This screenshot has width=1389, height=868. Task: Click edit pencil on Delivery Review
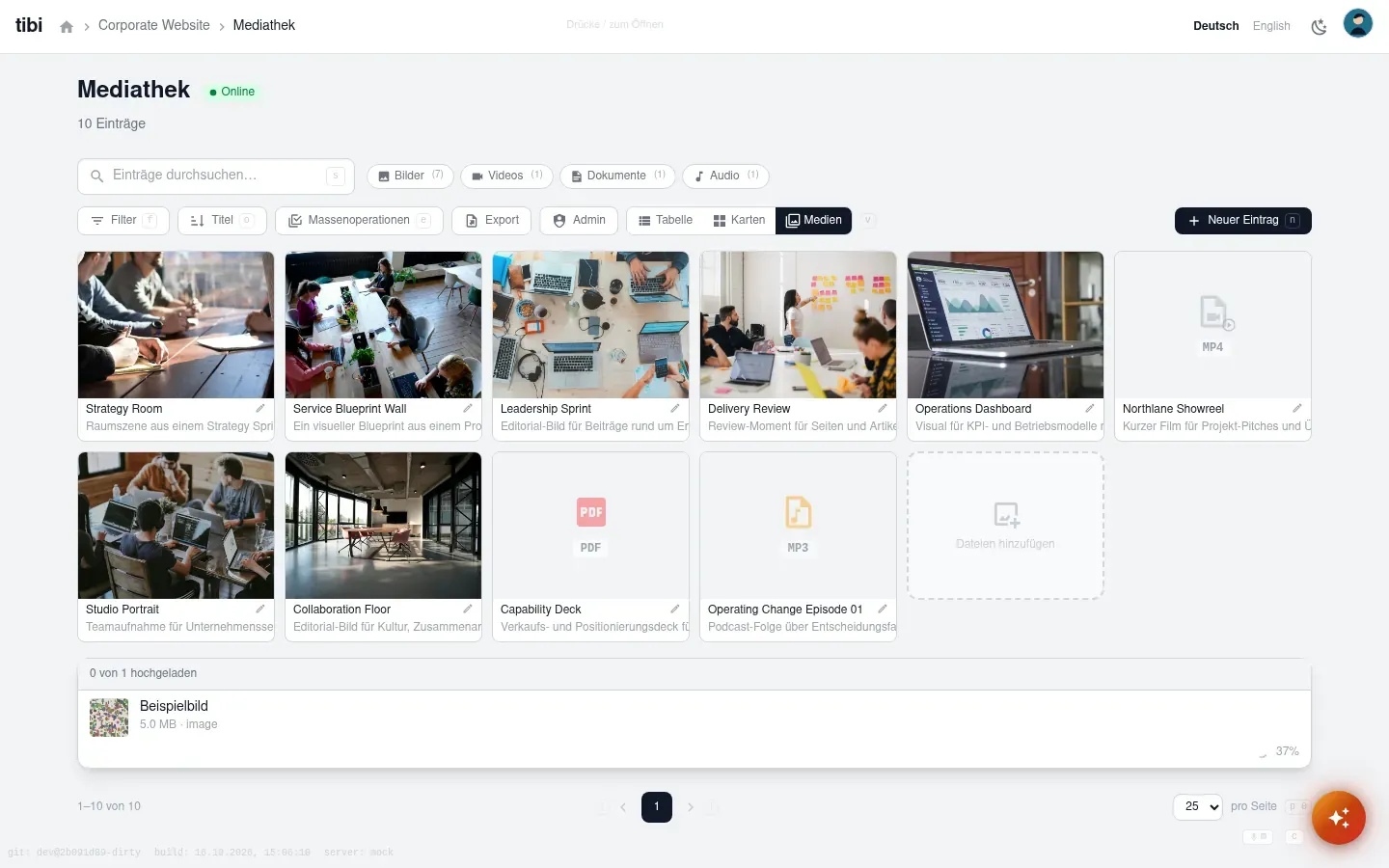click(883, 409)
